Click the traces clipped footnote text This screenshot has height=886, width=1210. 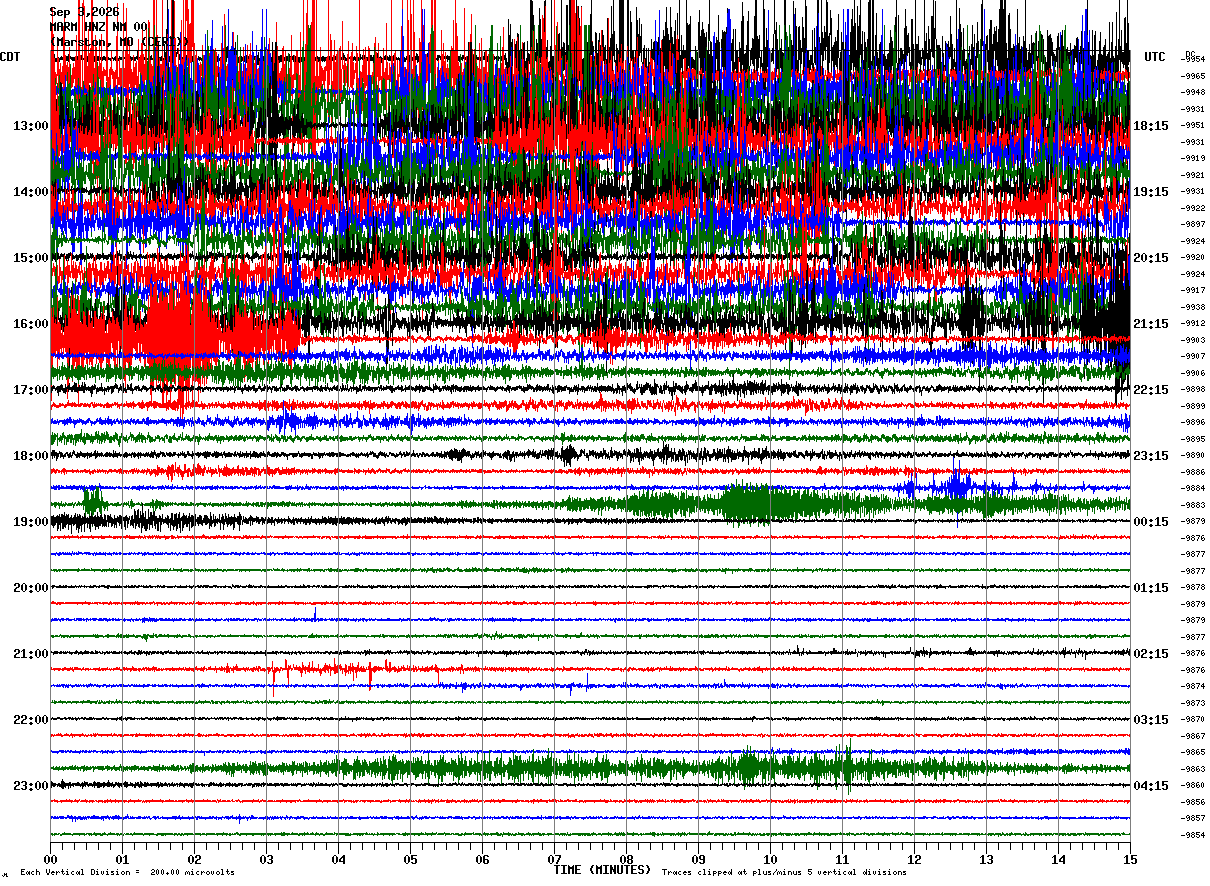pos(784,872)
